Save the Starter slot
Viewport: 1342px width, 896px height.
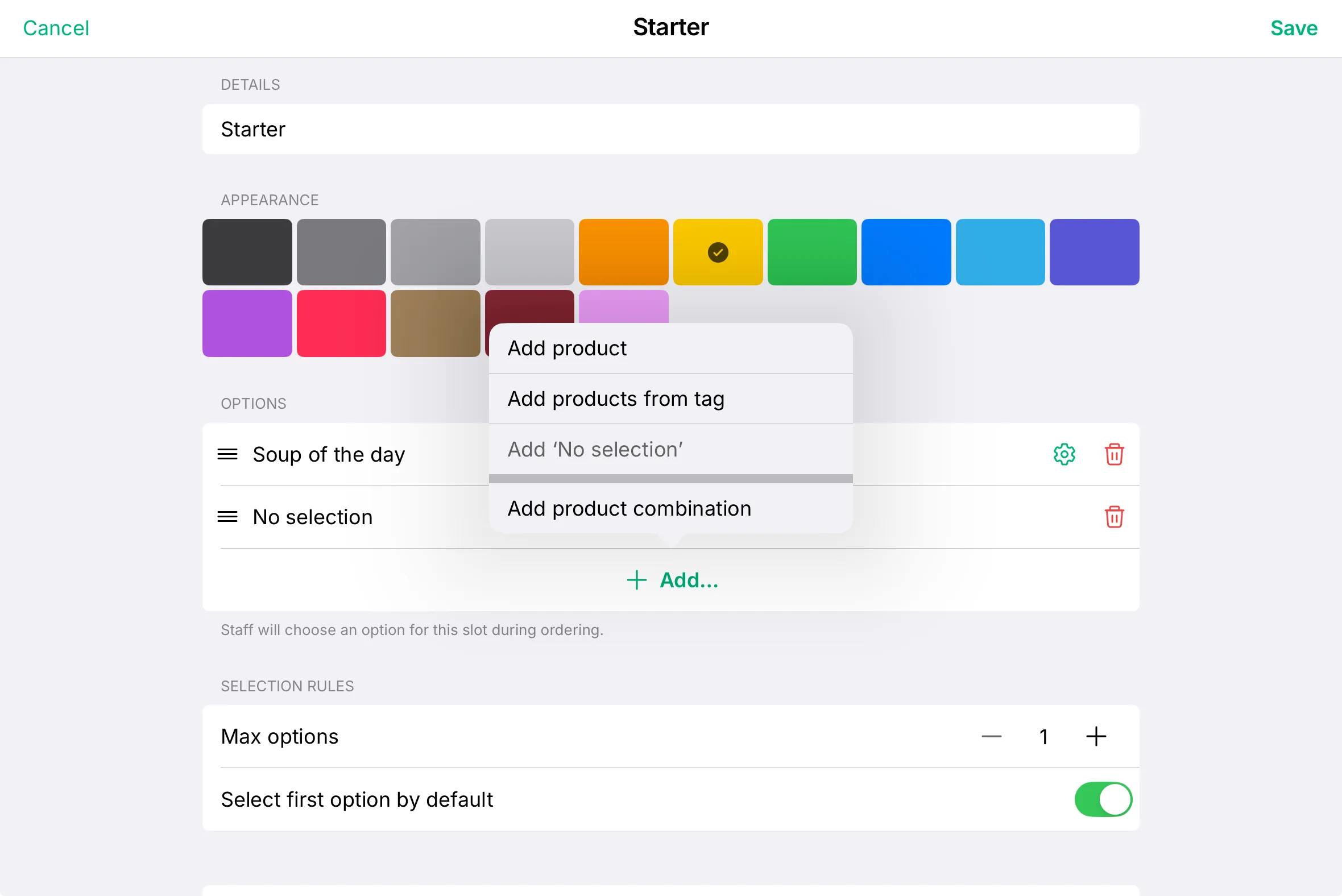point(1294,28)
